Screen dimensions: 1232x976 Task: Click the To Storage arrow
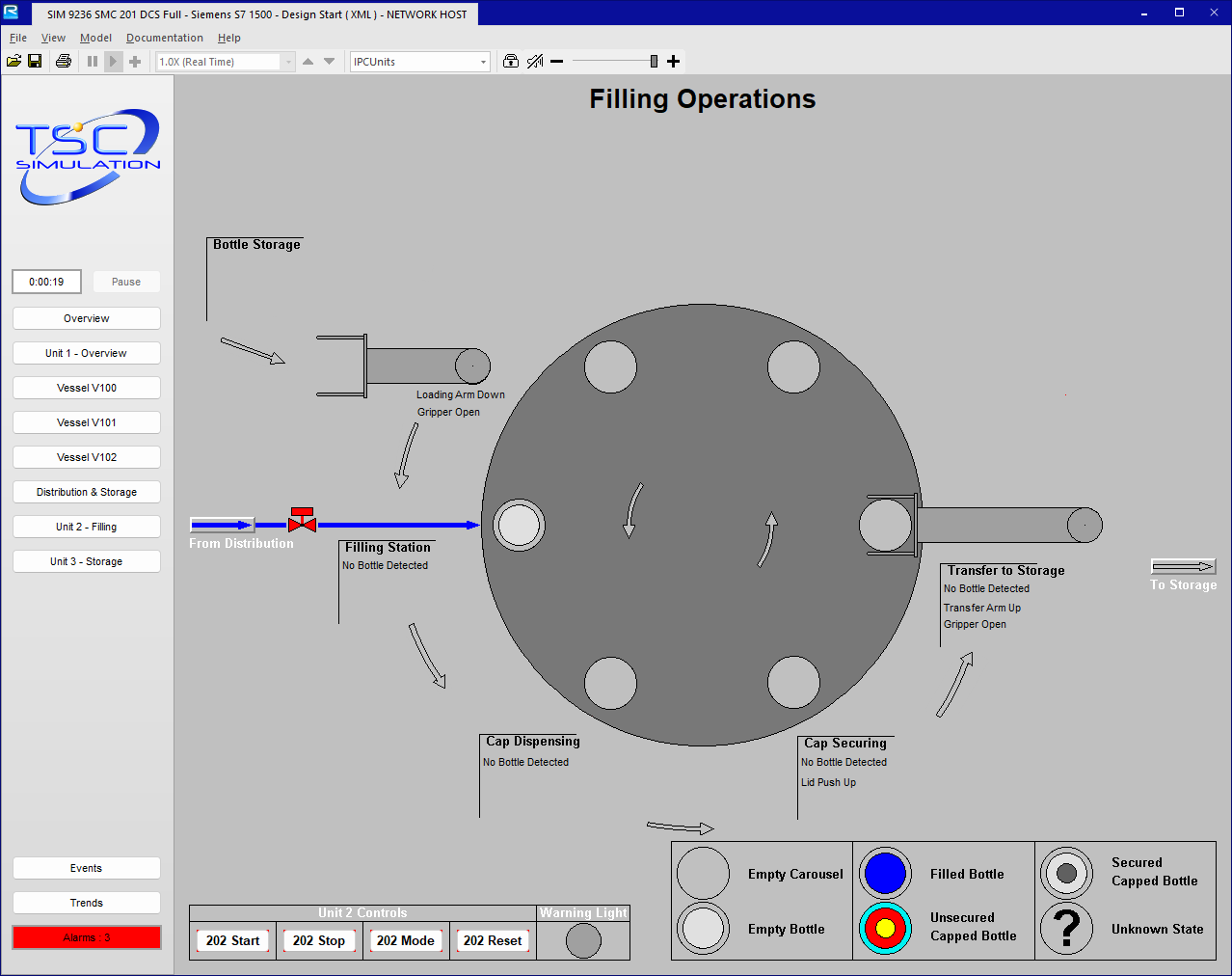(1183, 566)
